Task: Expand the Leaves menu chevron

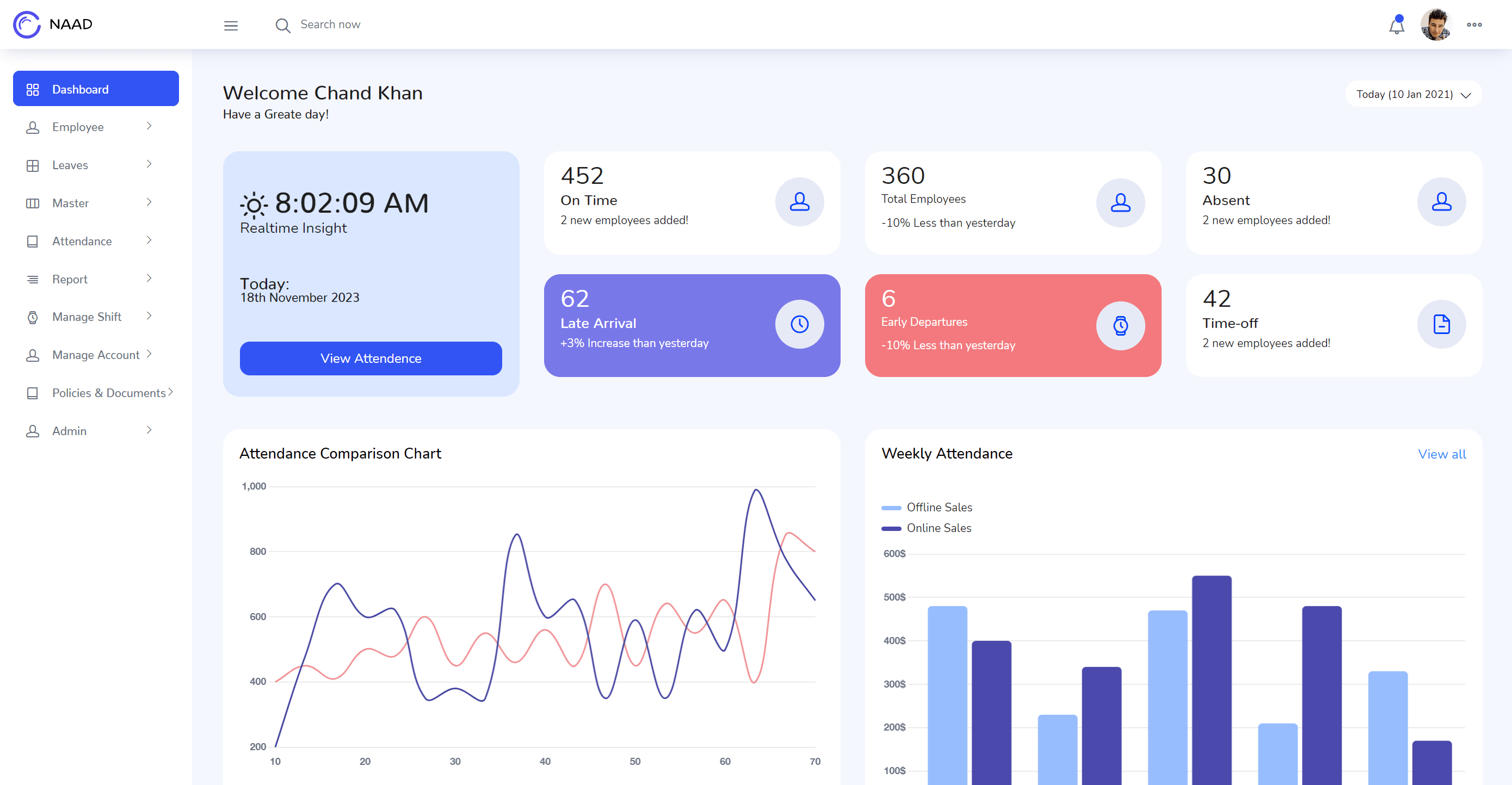Action: (149, 164)
